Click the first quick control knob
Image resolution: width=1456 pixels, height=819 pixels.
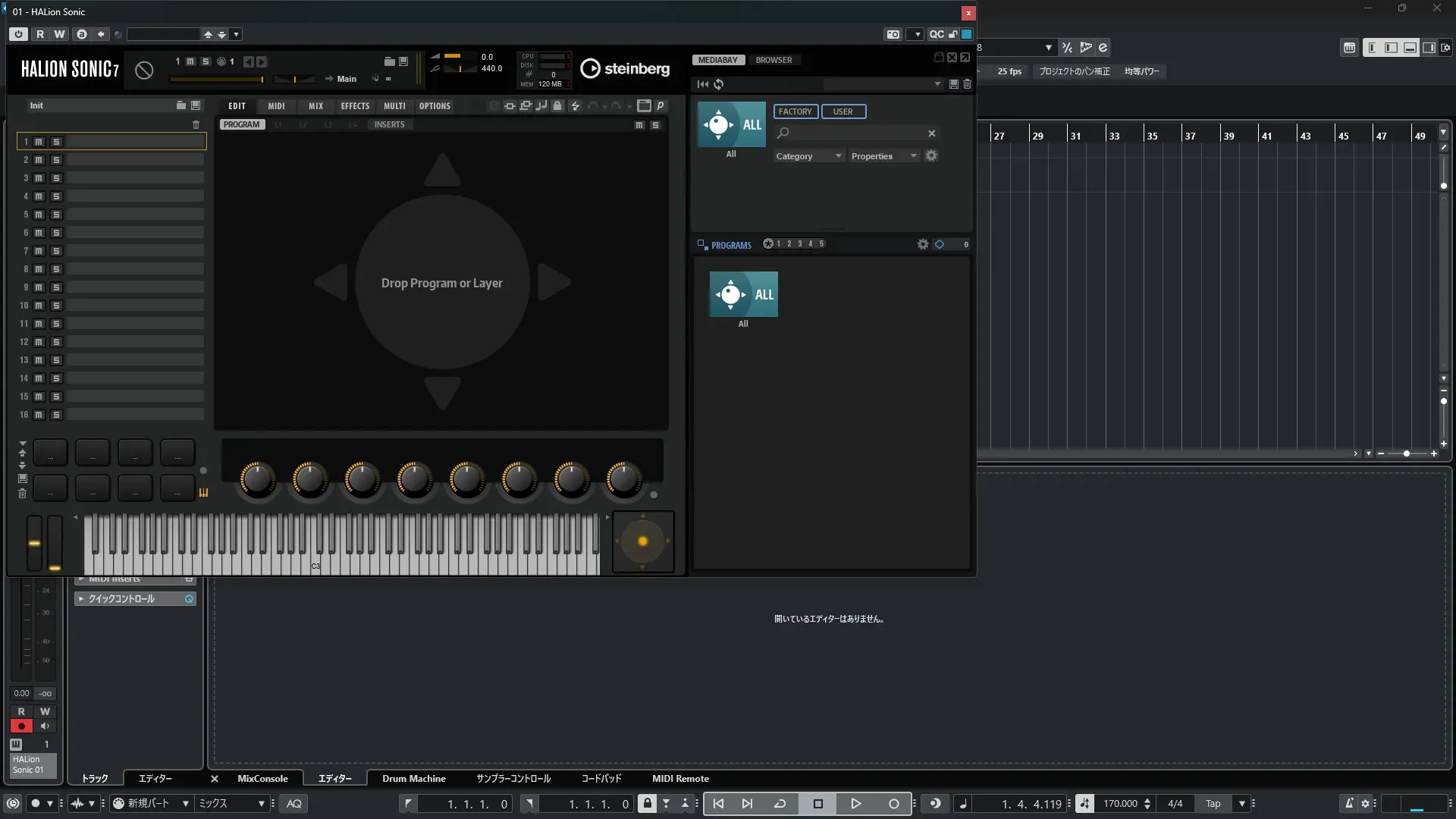click(257, 479)
